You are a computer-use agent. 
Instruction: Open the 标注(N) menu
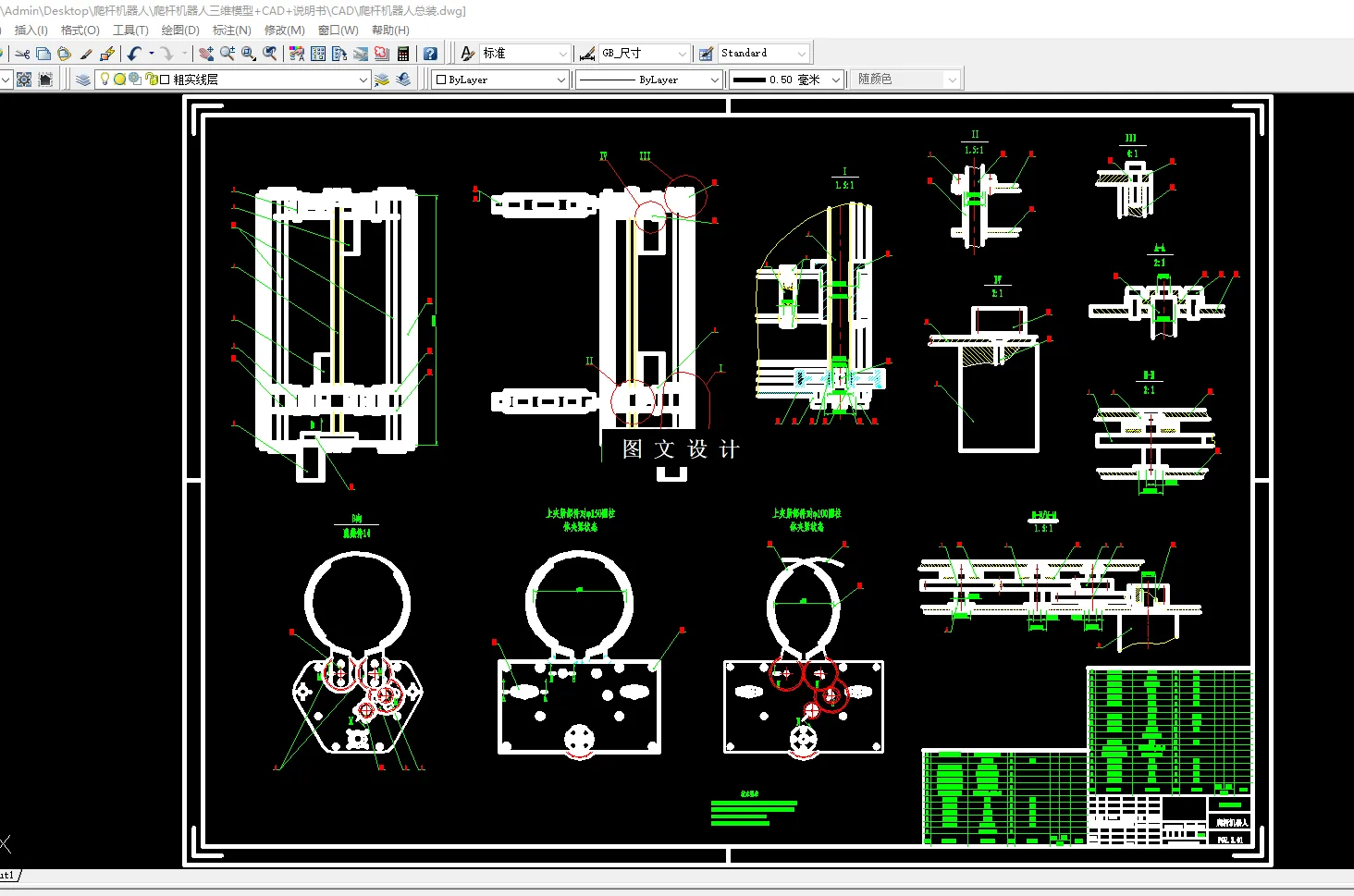pyautogui.click(x=231, y=31)
